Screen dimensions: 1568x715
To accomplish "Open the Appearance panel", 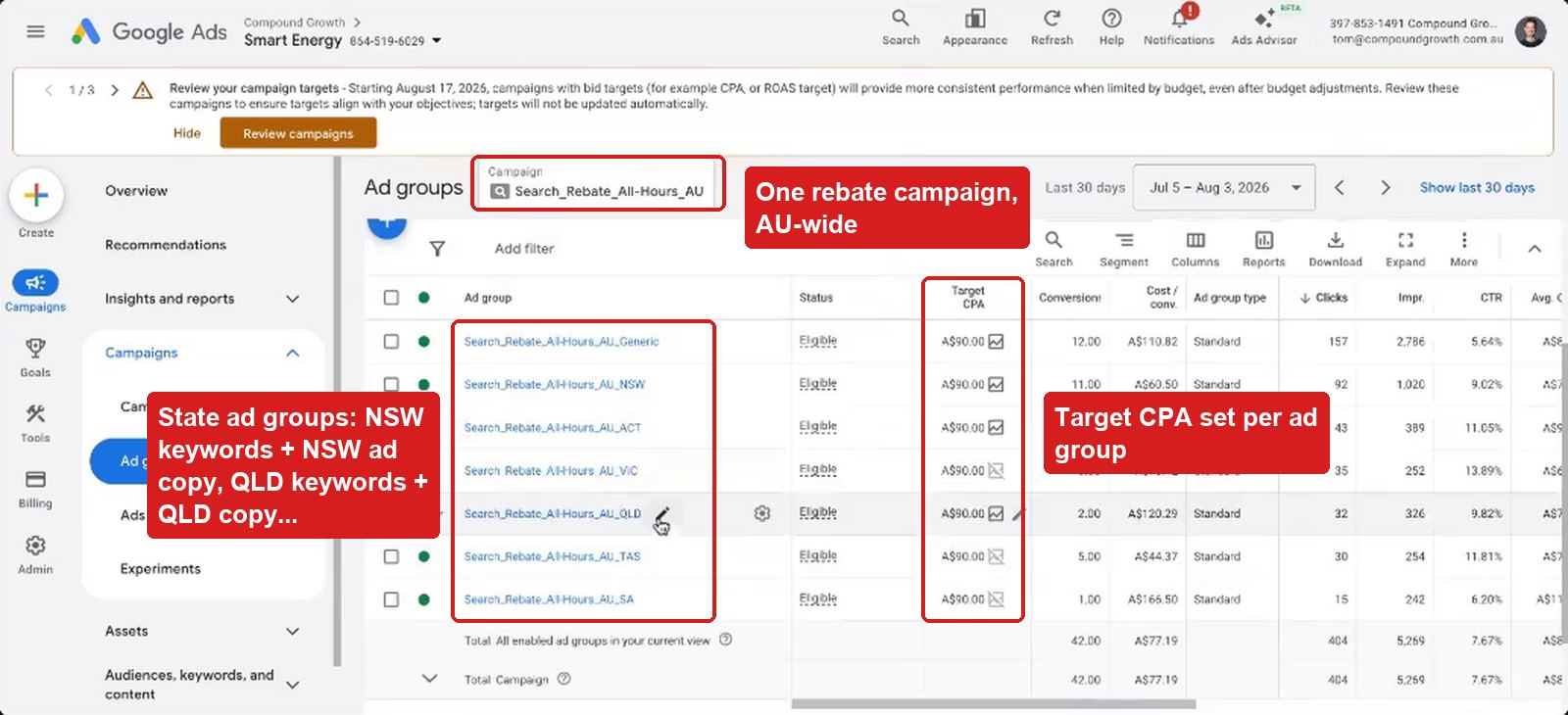I will point(975,27).
